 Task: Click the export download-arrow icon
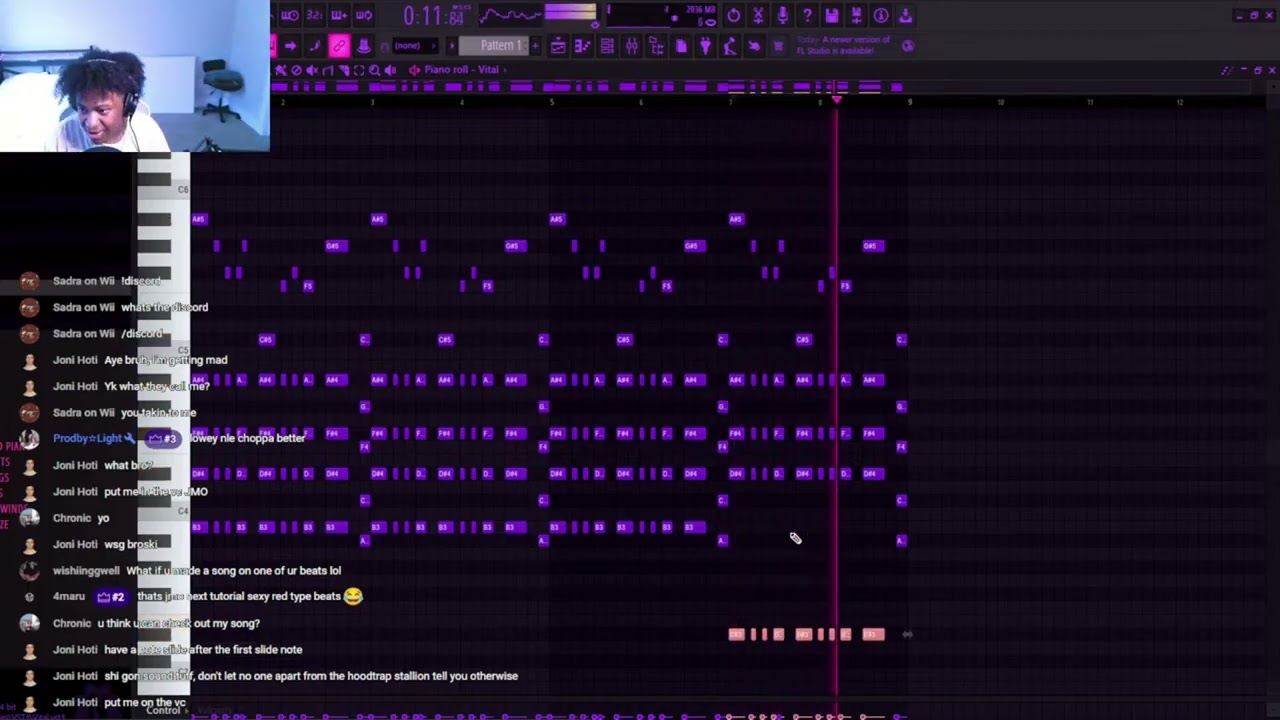pos(905,15)
